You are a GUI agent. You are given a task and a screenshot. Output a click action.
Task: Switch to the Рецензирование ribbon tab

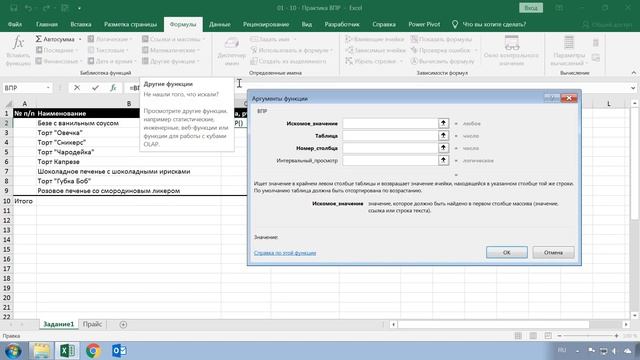coord(266,24)
